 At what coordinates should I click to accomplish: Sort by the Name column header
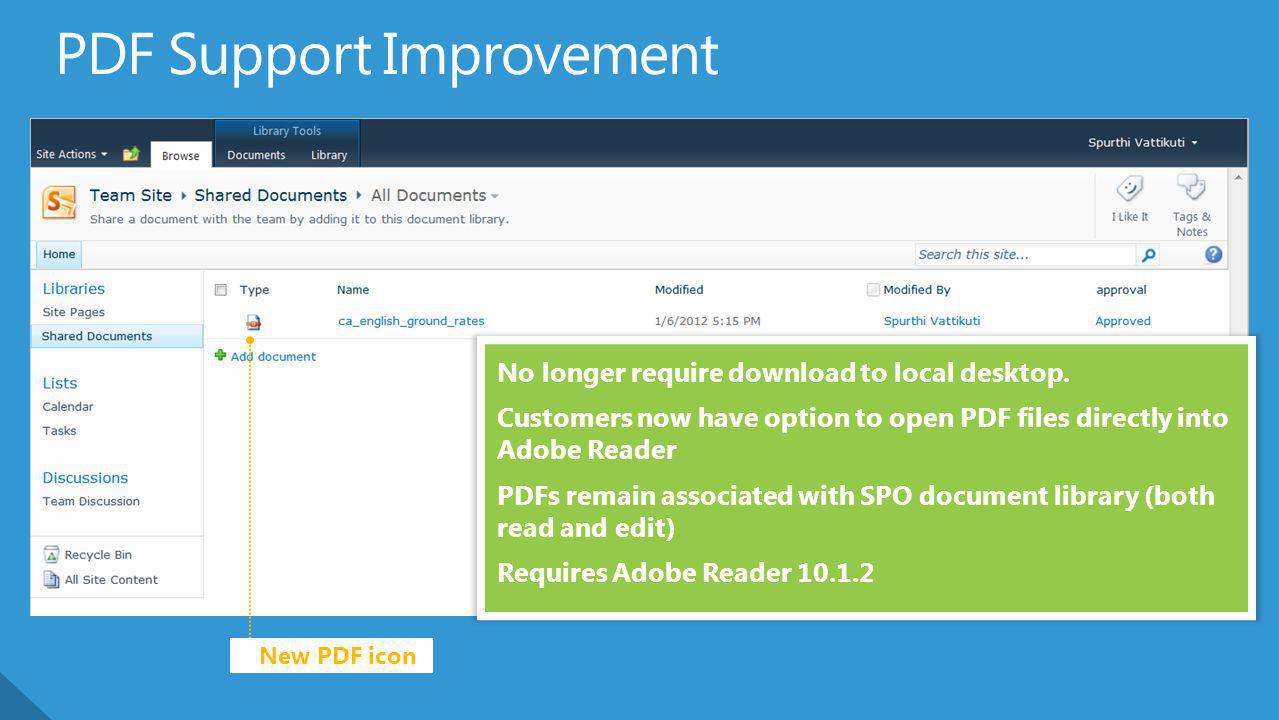point(353,290)
